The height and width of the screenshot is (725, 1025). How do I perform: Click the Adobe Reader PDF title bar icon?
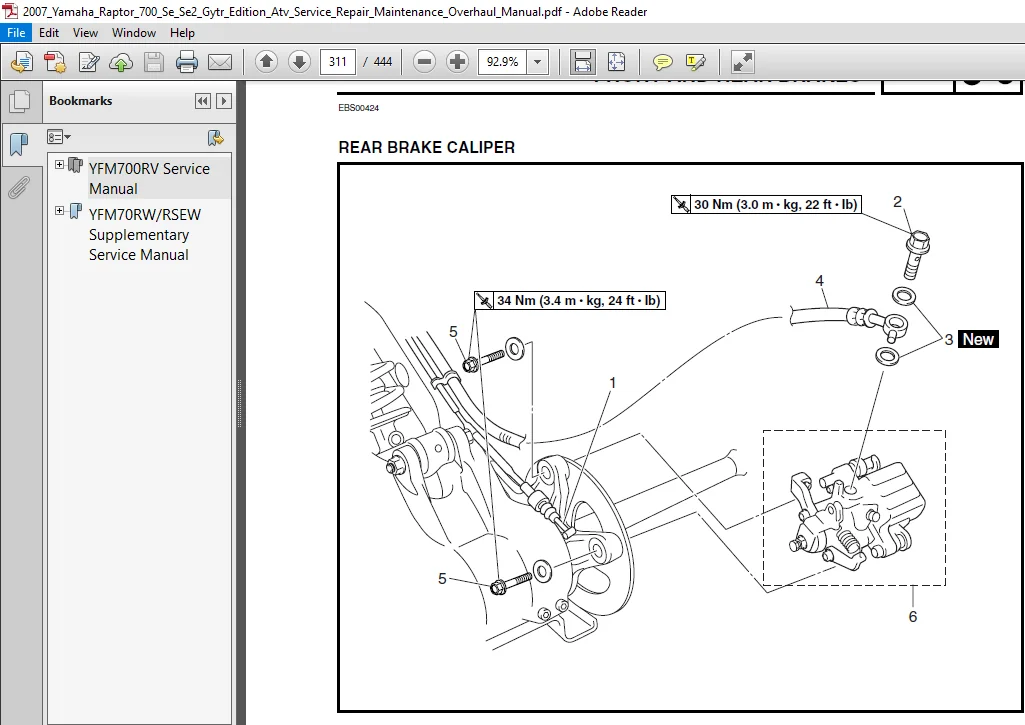pos(10,11)
